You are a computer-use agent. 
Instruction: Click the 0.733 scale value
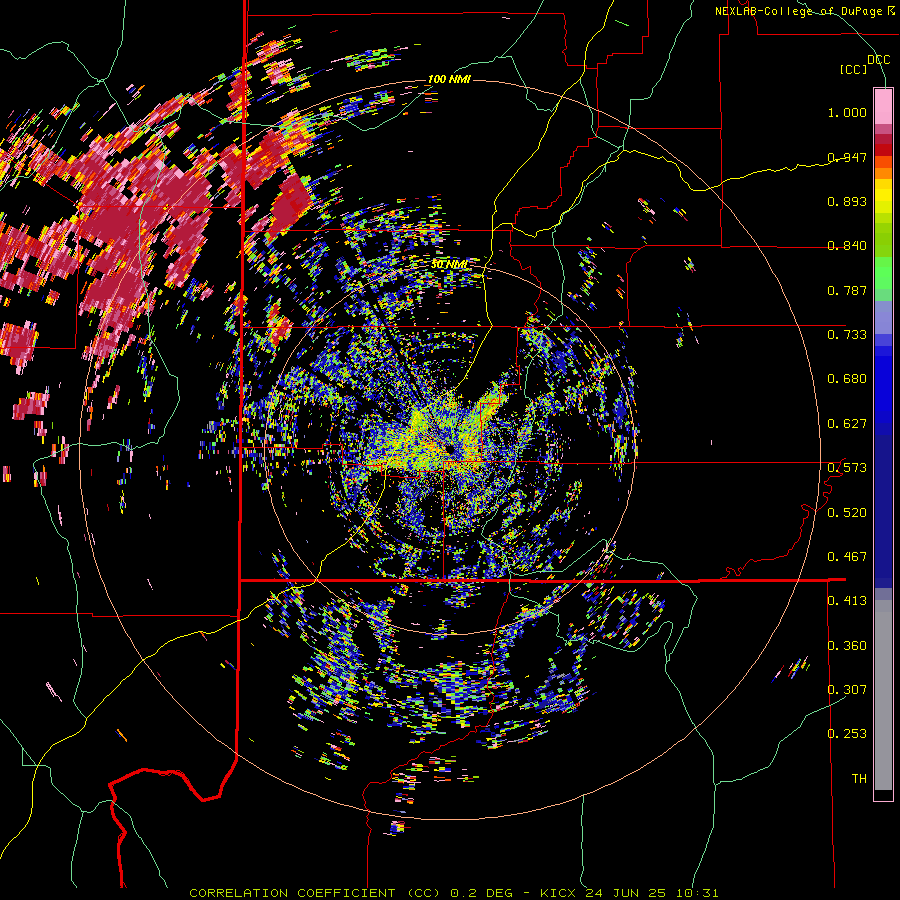coord(847,335)
